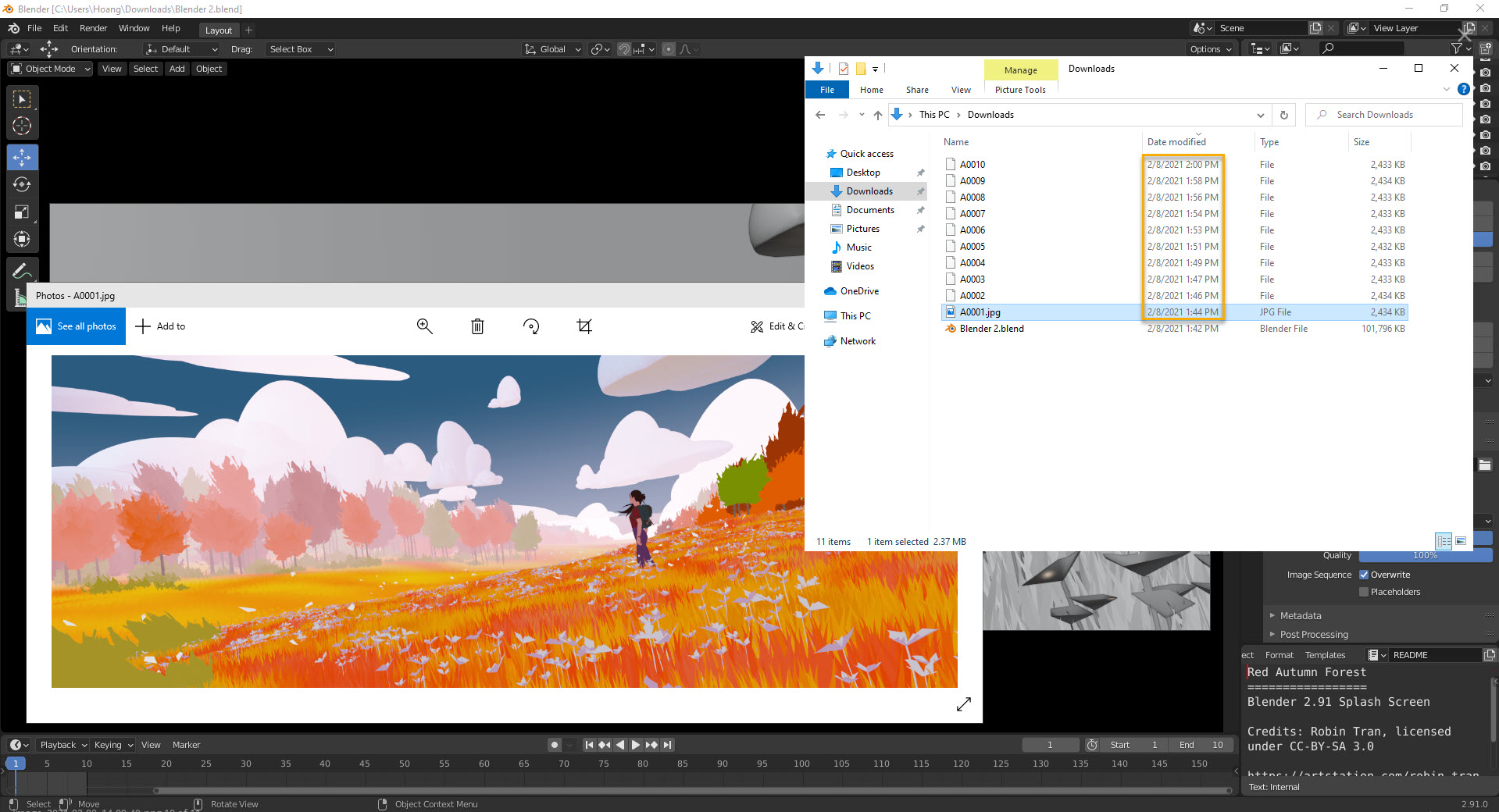Viewport: 1499px width, 812px height.
Task: Rotate the image in Photos
Action: tap(531, 326)
